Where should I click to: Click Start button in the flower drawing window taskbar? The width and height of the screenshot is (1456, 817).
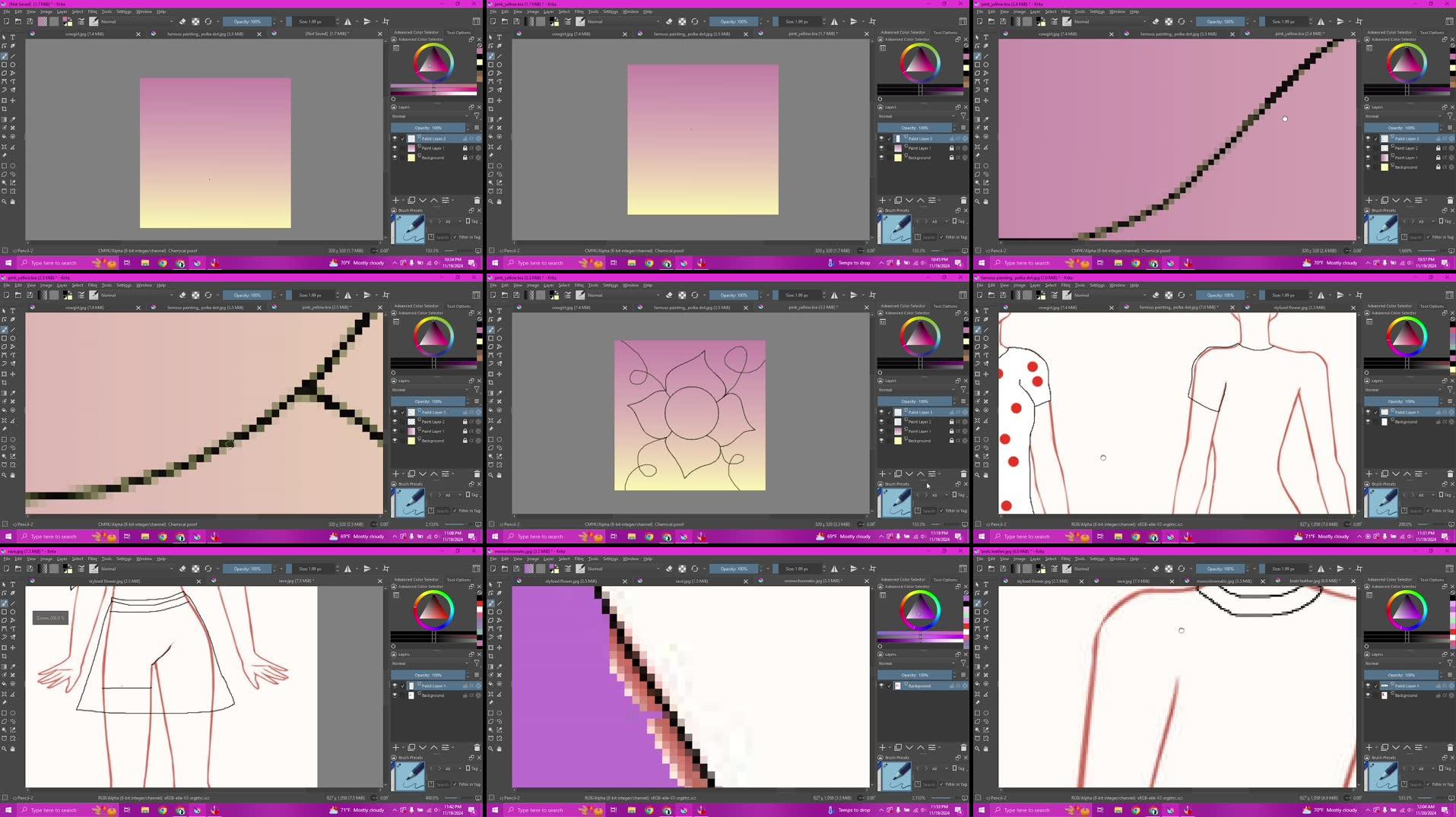coord(495,537)
